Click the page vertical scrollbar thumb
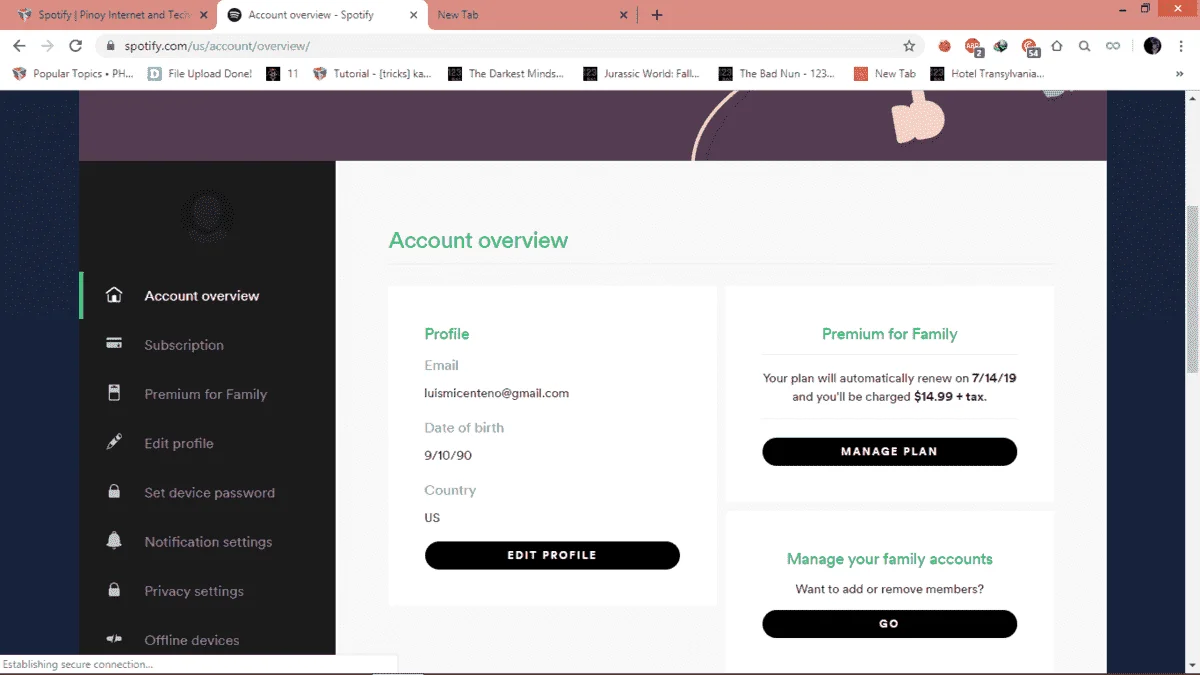Viewport: 1200px width, 675px height. point(1192,289)
